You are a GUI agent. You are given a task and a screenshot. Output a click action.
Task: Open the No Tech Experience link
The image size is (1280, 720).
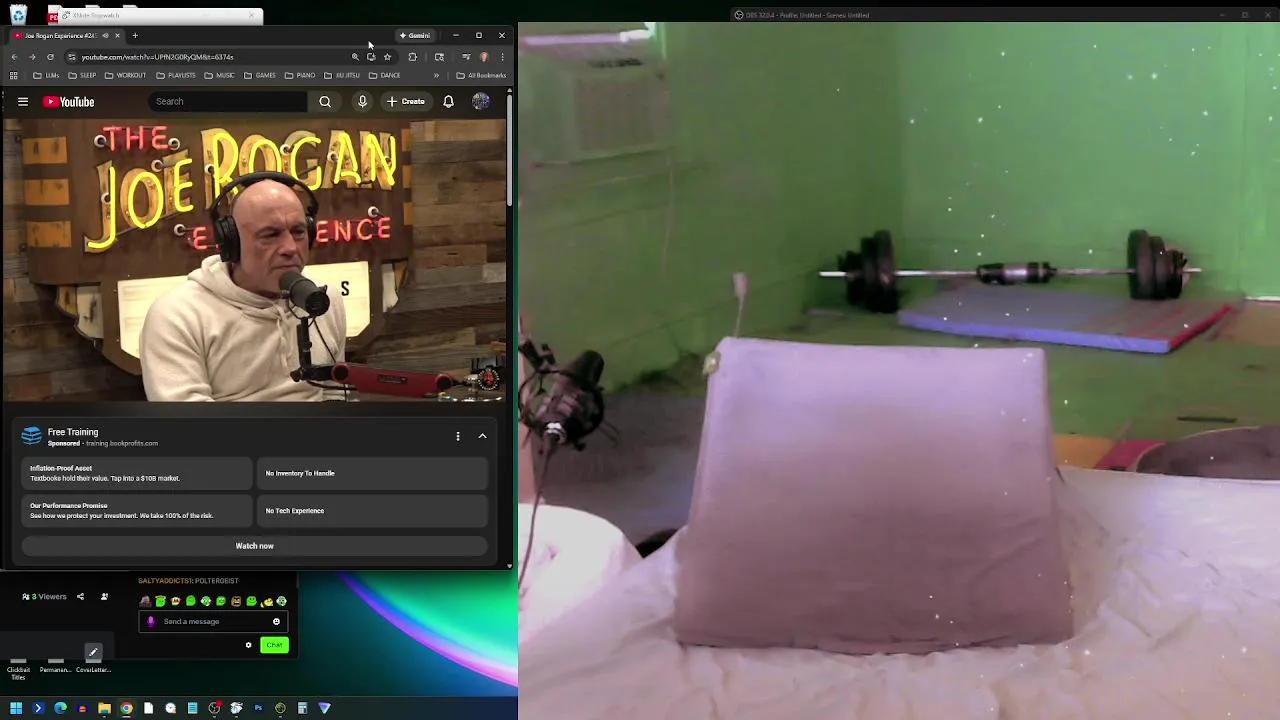[x=372, y=510]
